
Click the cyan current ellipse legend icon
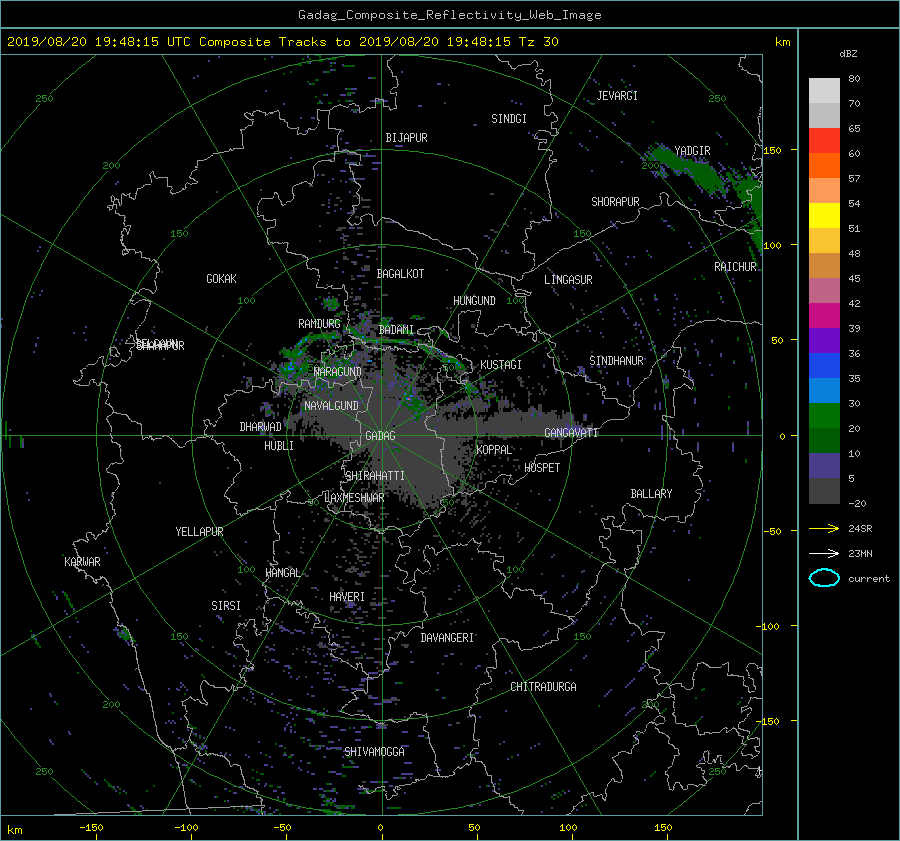point(824,578)
